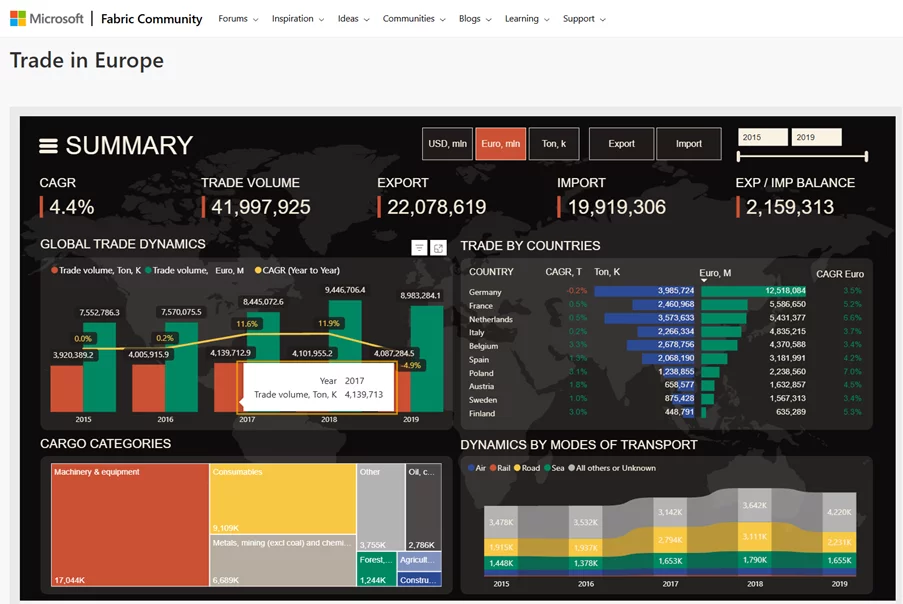Switch currency to USD, mln

point(446,144)
